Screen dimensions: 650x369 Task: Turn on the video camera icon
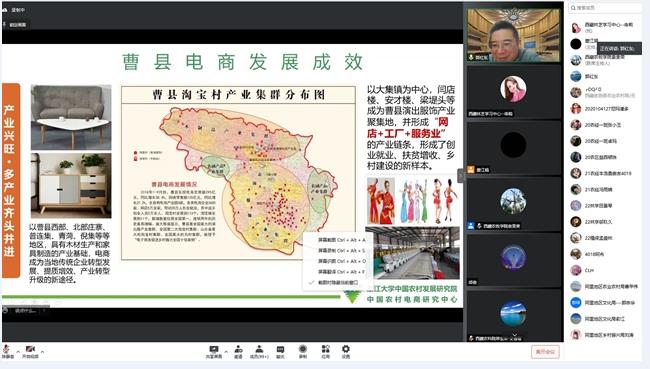(x=30, y=351)
